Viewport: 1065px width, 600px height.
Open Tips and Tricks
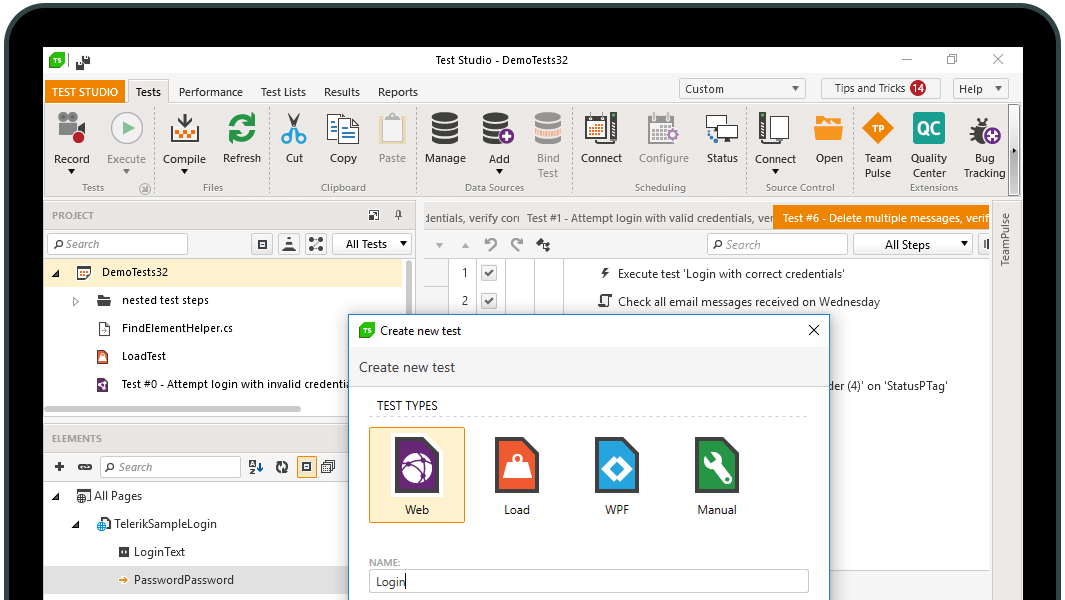point(880,88)
